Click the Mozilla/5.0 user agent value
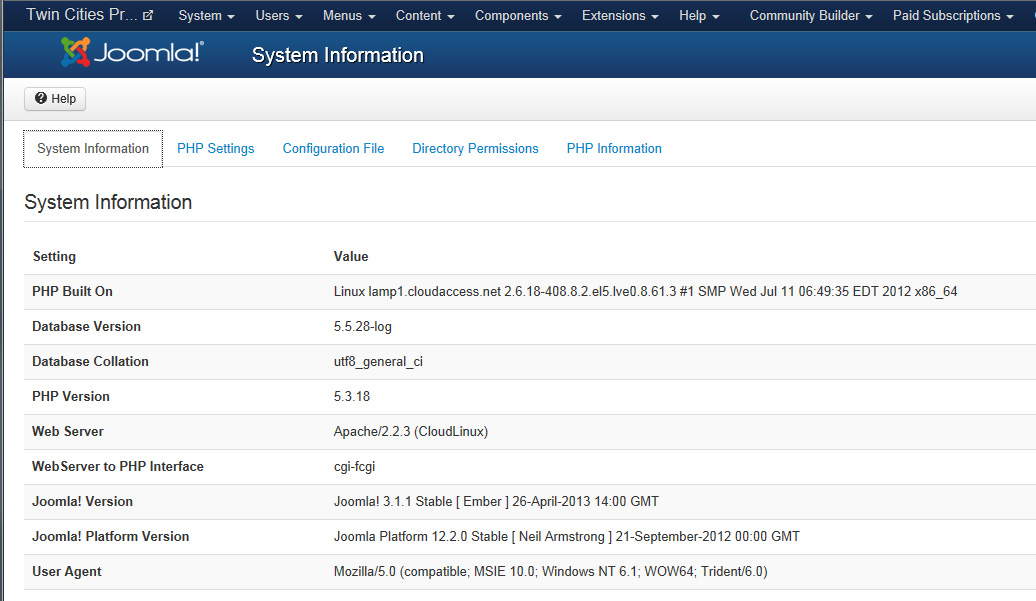Screen dimensions: 1036x601 pyautogui.click(x=550, y=571)
